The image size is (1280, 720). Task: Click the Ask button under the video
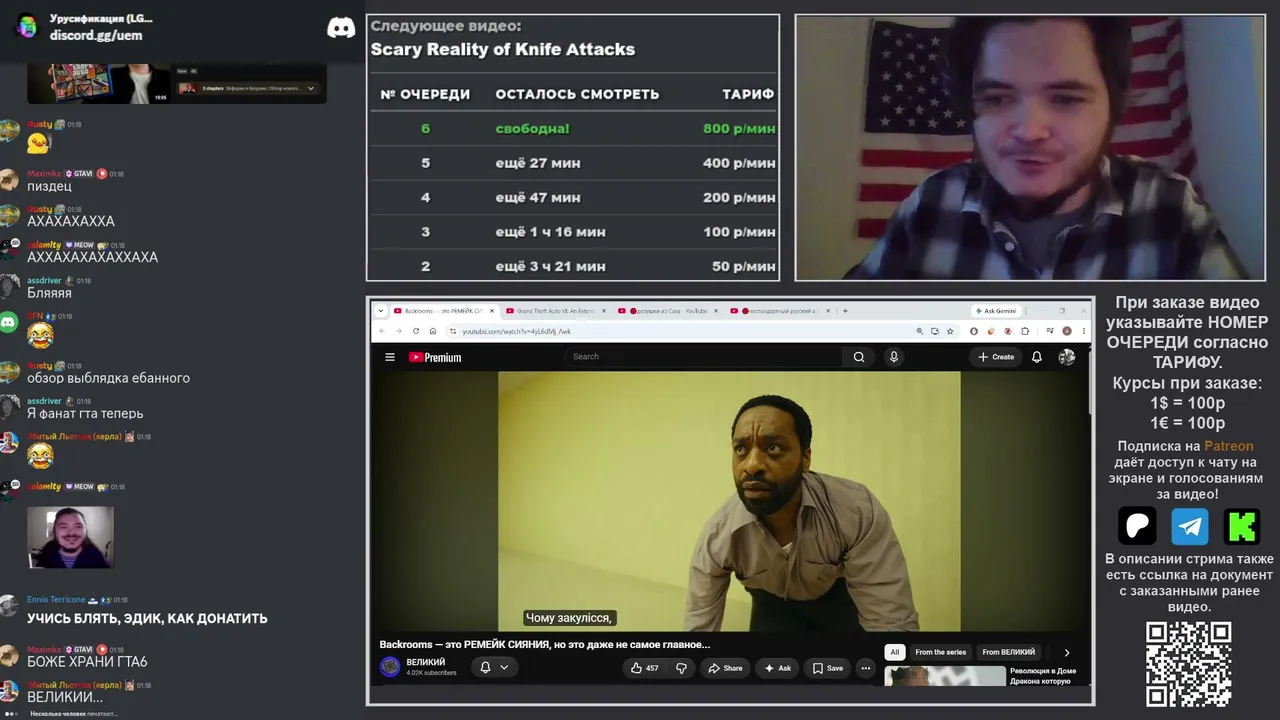pos(778,668)
